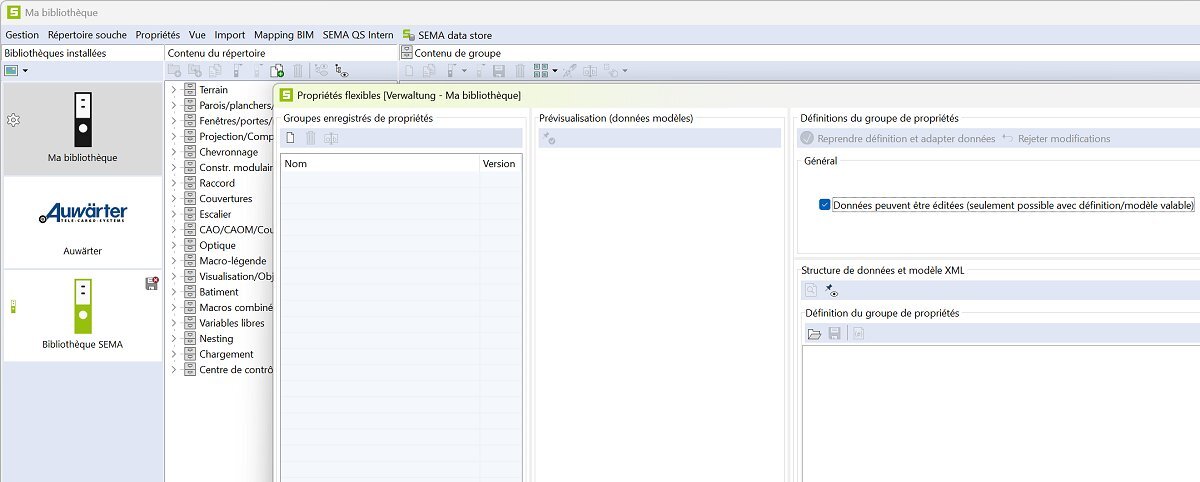Create a new property group with the blank page icon
Viewport: 1200px width, 482px height.
pos(291,138)
